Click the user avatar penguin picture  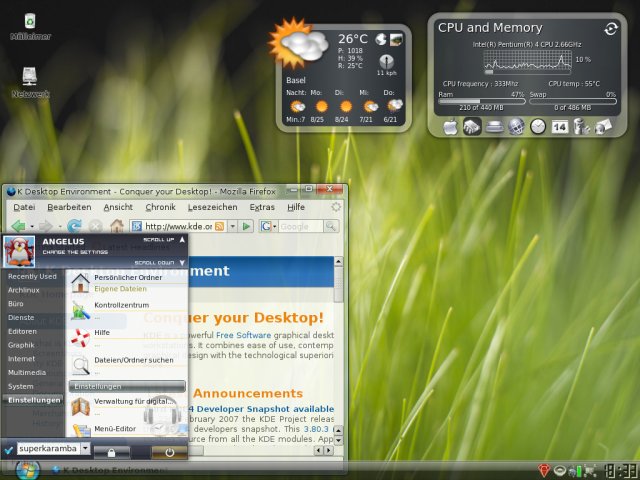19,251
